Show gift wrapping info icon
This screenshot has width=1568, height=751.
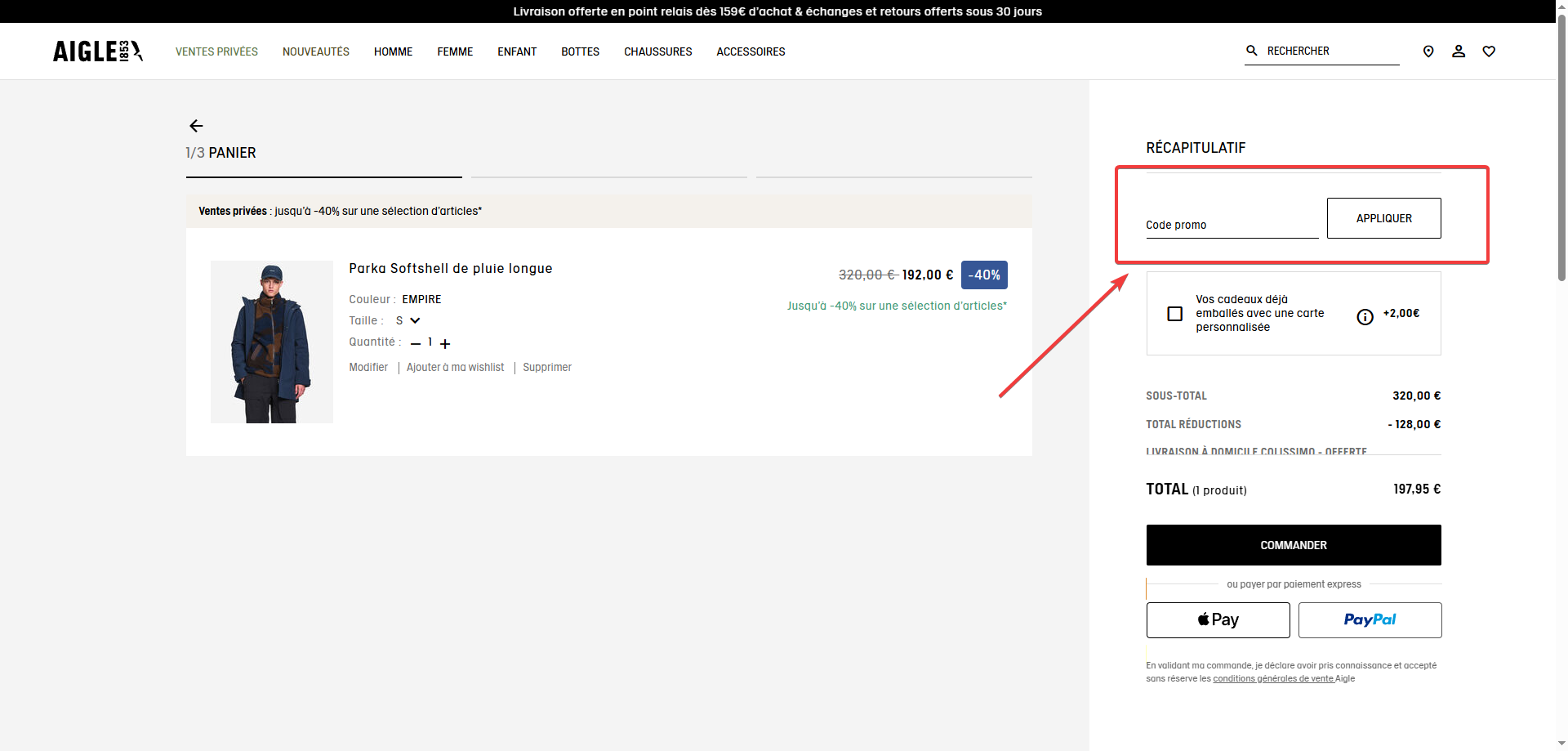pyautogui.click(x=1365, y=317)
